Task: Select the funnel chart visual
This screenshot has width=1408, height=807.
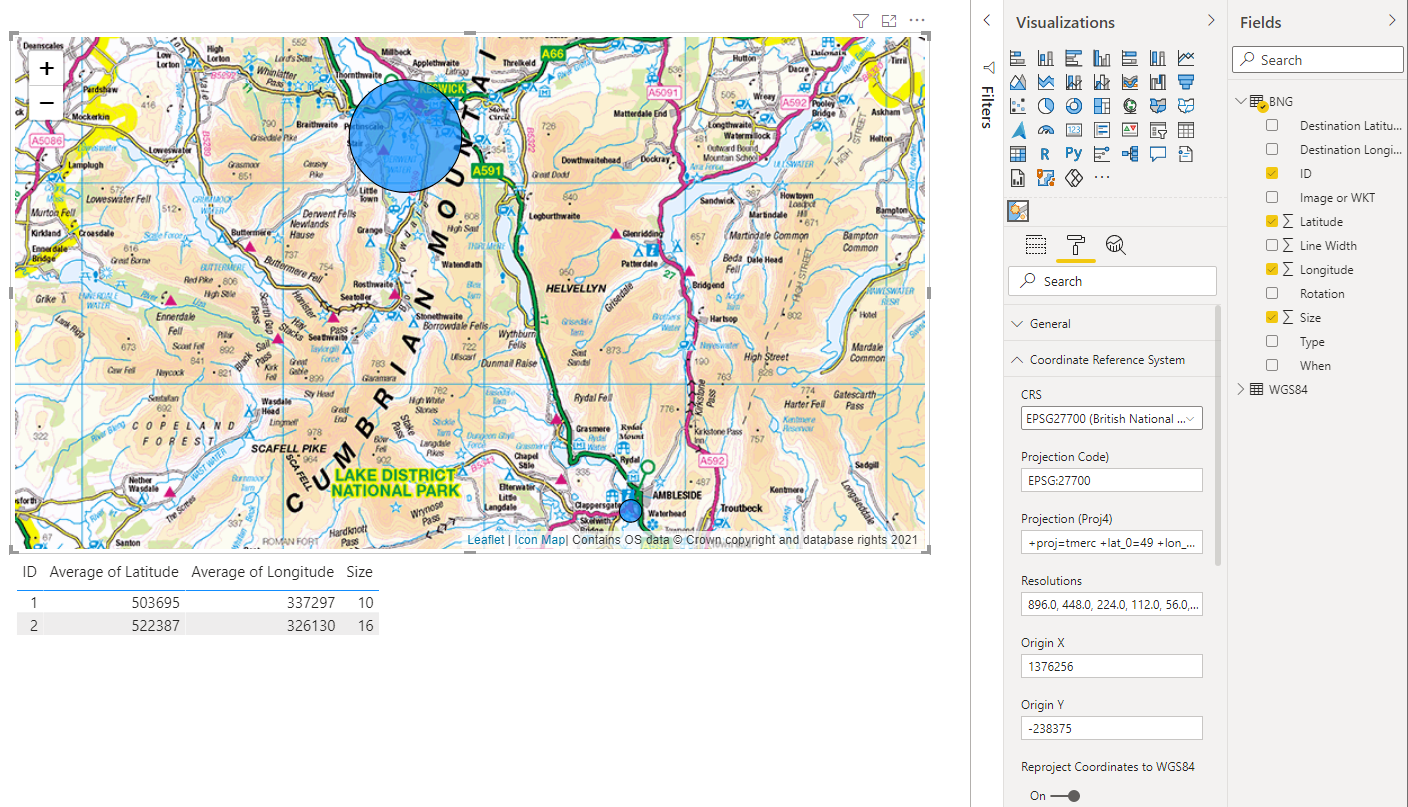Action: 1186,82
